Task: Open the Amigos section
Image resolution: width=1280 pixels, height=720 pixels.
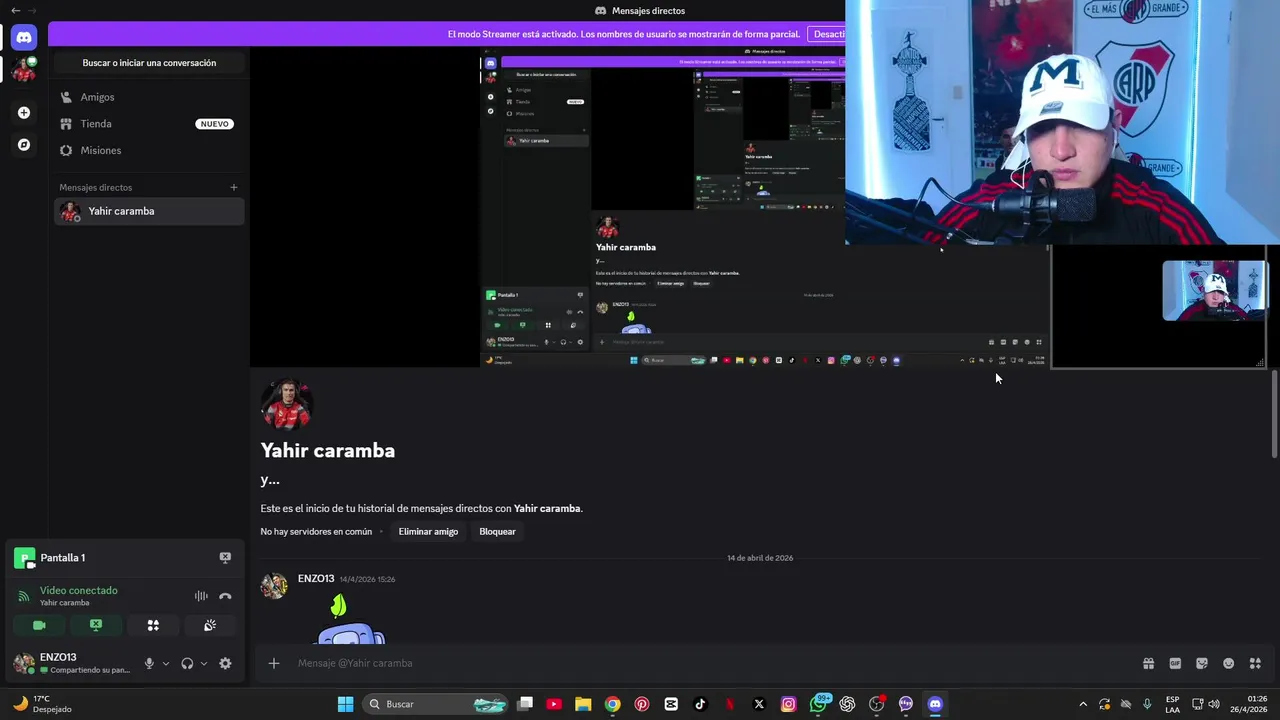Action: coord(149,97)
